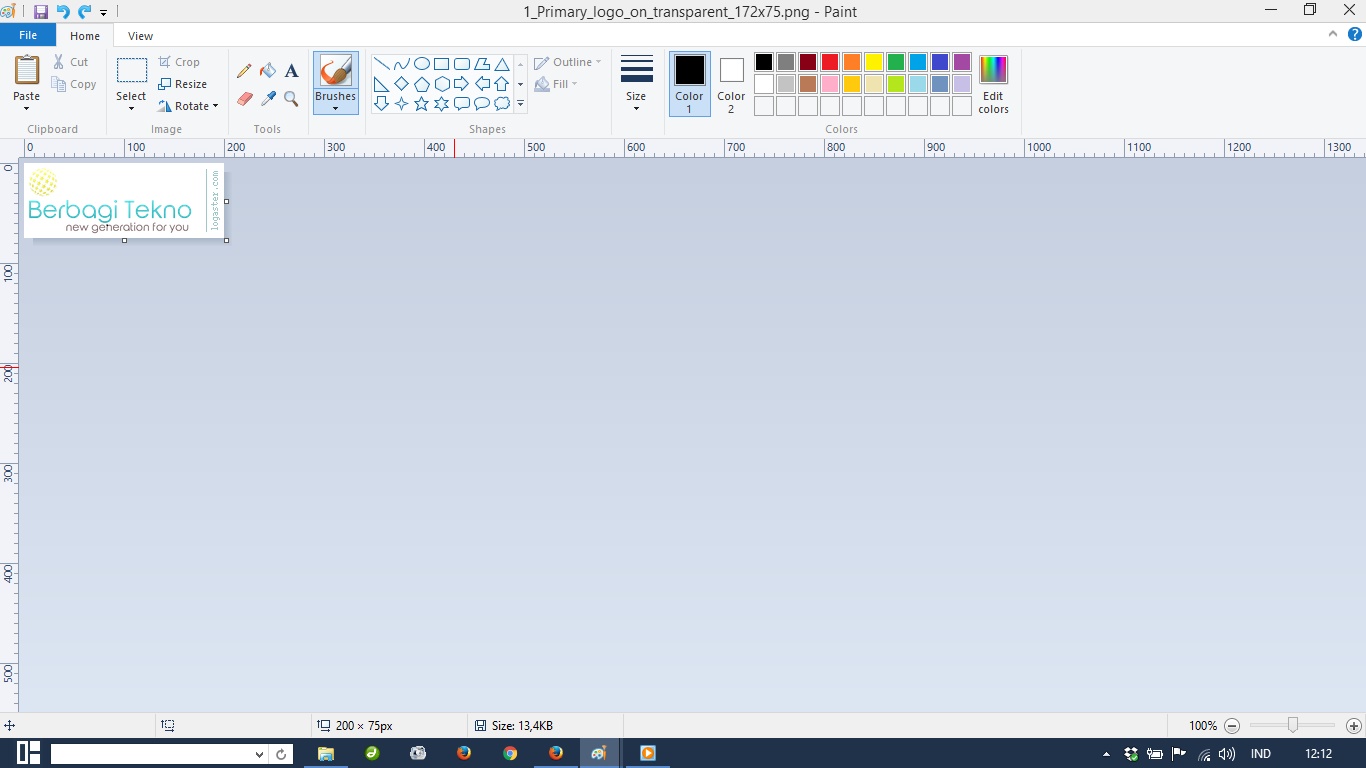The width and height of the screenshot is (1366, 768).
Task: Open File Explorer from the taskbar
Action: tap(326, 754)
